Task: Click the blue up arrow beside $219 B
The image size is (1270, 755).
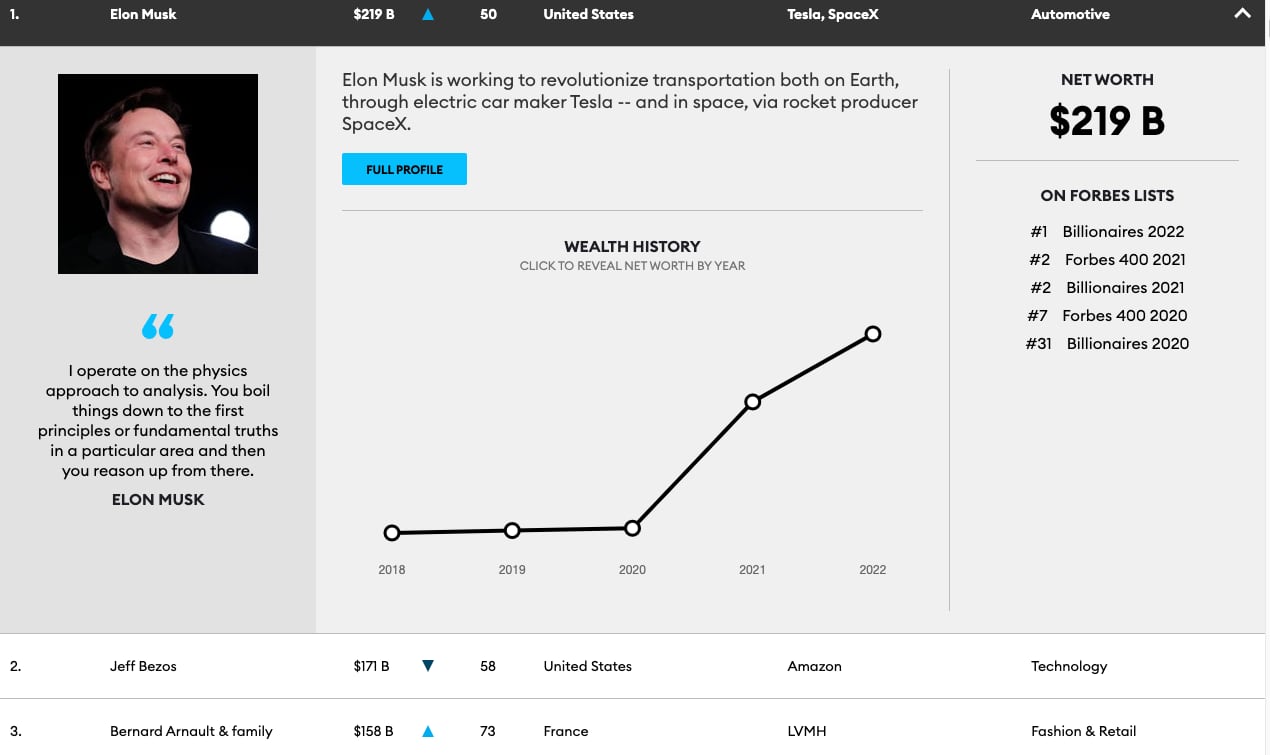Action: [x=428, y=15]
